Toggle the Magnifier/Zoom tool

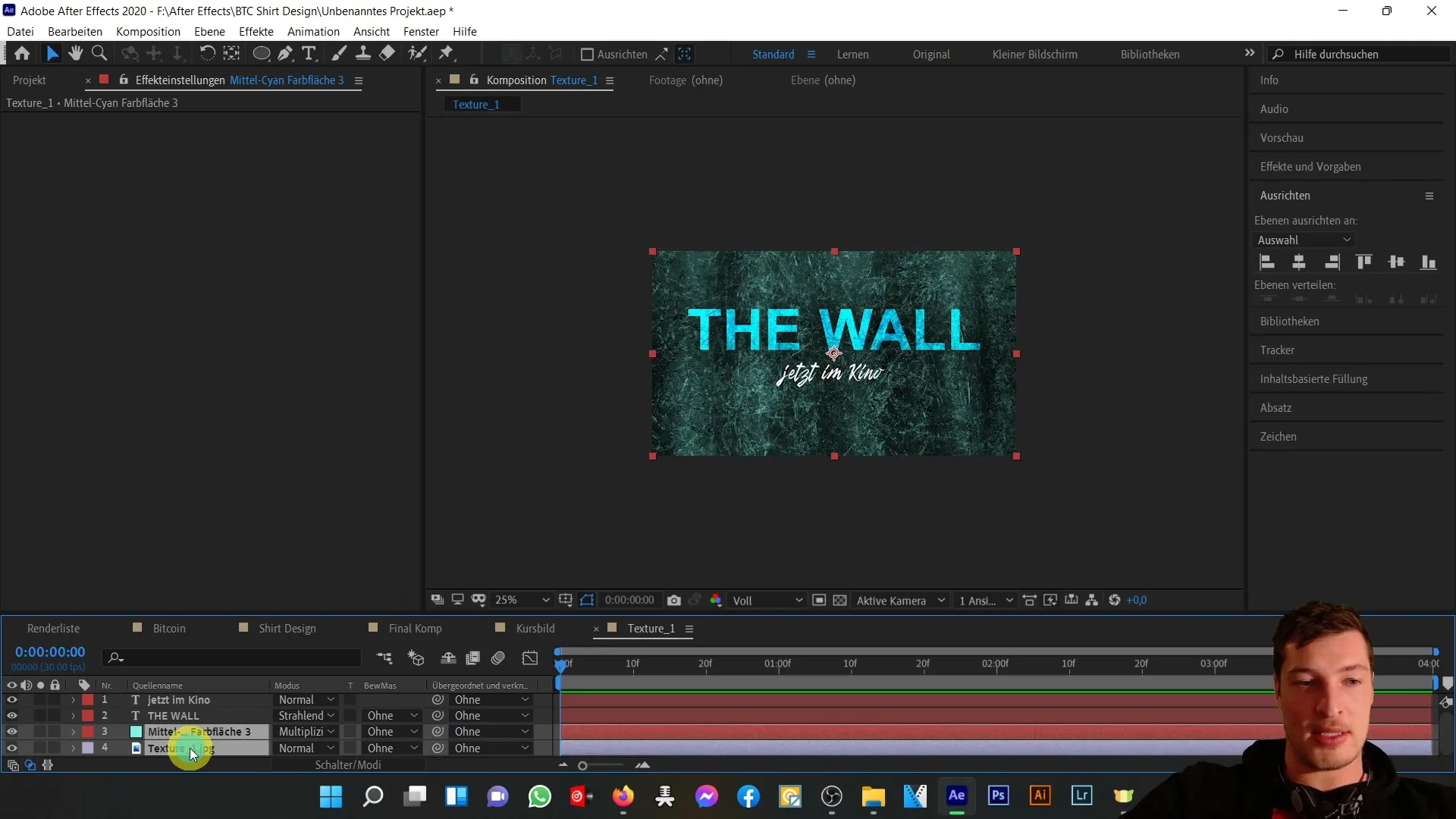98,53
